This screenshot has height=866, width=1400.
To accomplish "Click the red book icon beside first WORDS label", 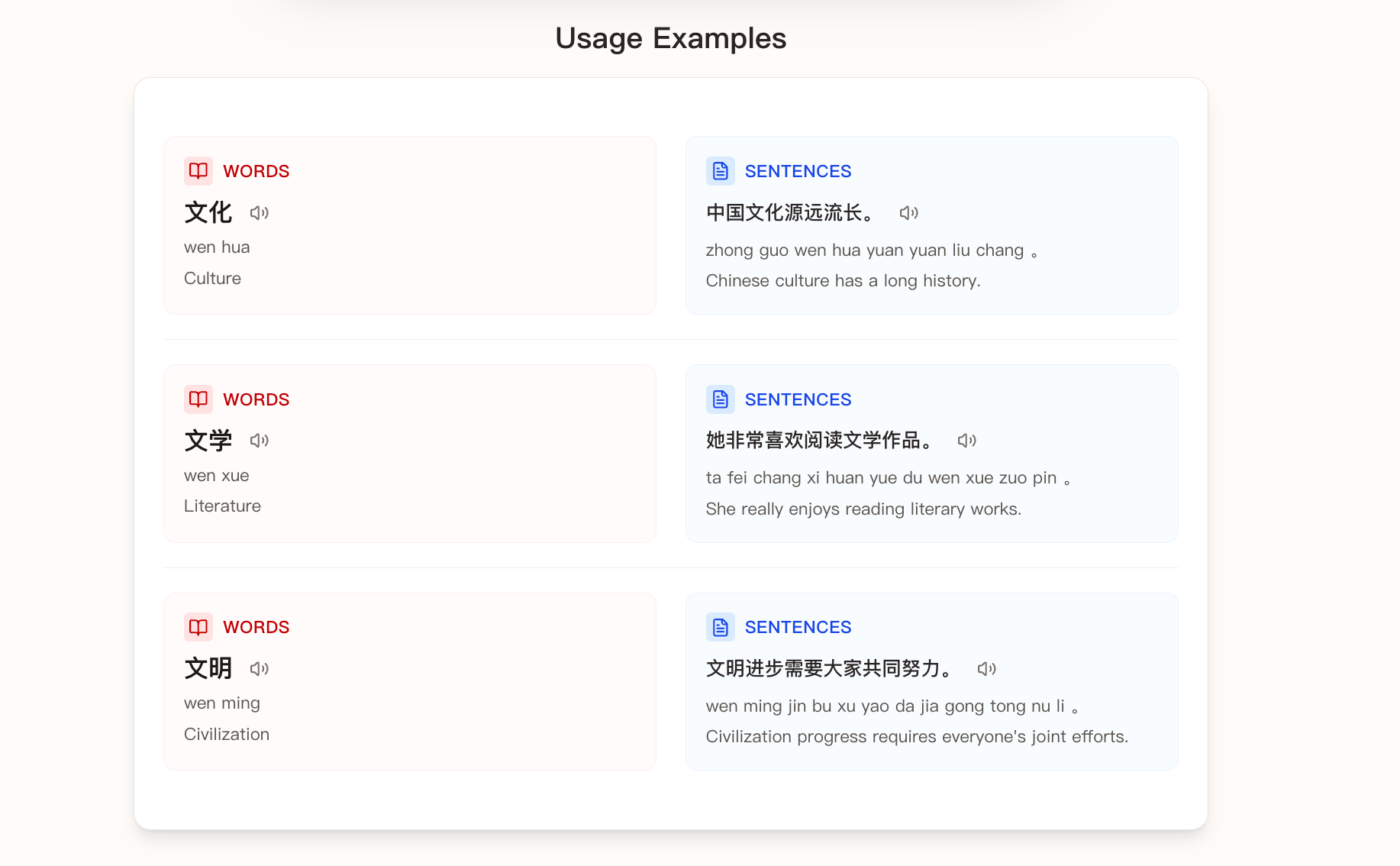I will [198, 170].
